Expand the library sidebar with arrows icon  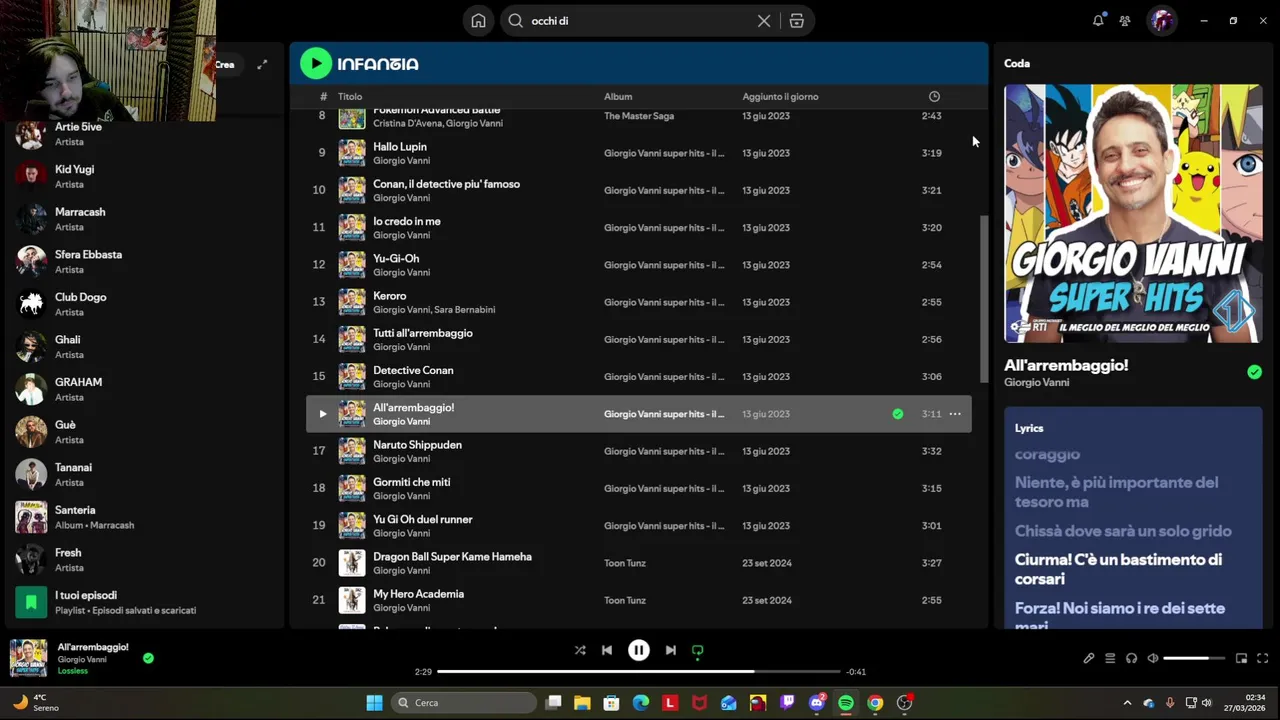262,65
